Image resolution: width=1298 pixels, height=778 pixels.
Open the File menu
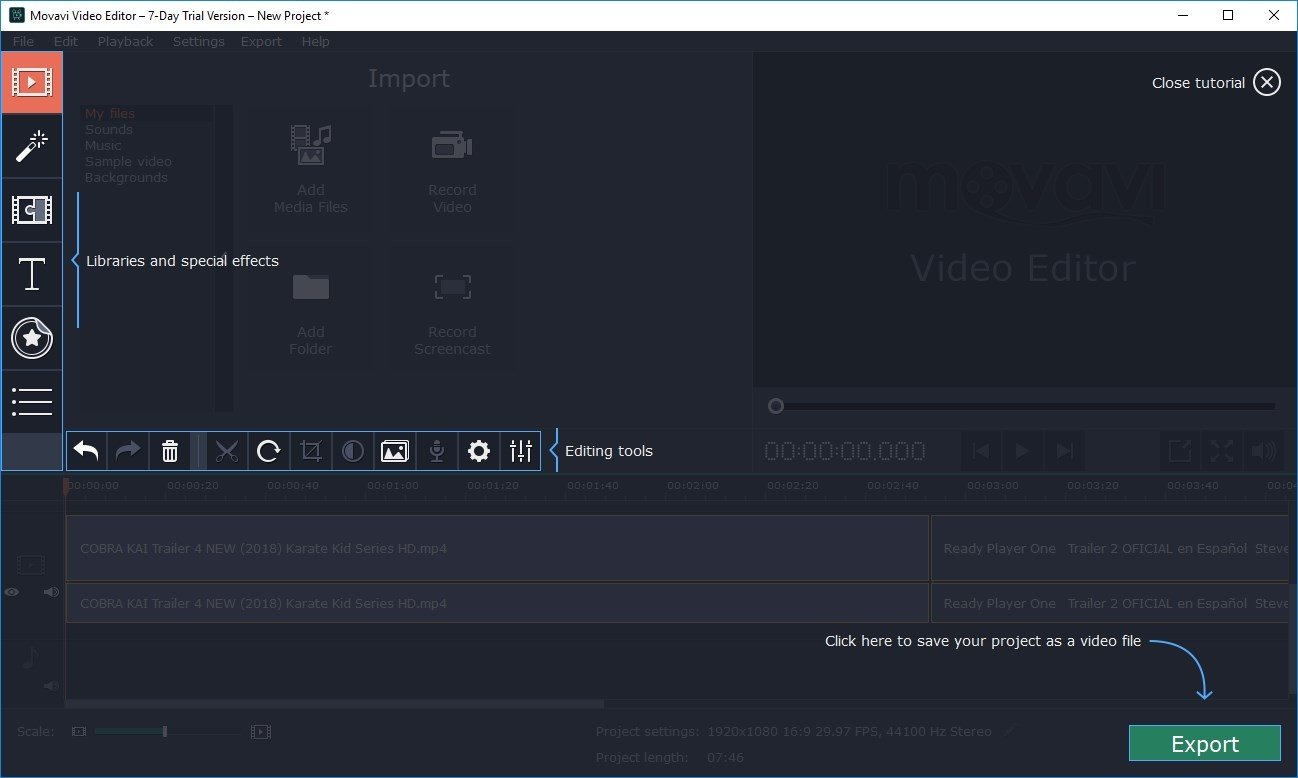tap(23, 41)
